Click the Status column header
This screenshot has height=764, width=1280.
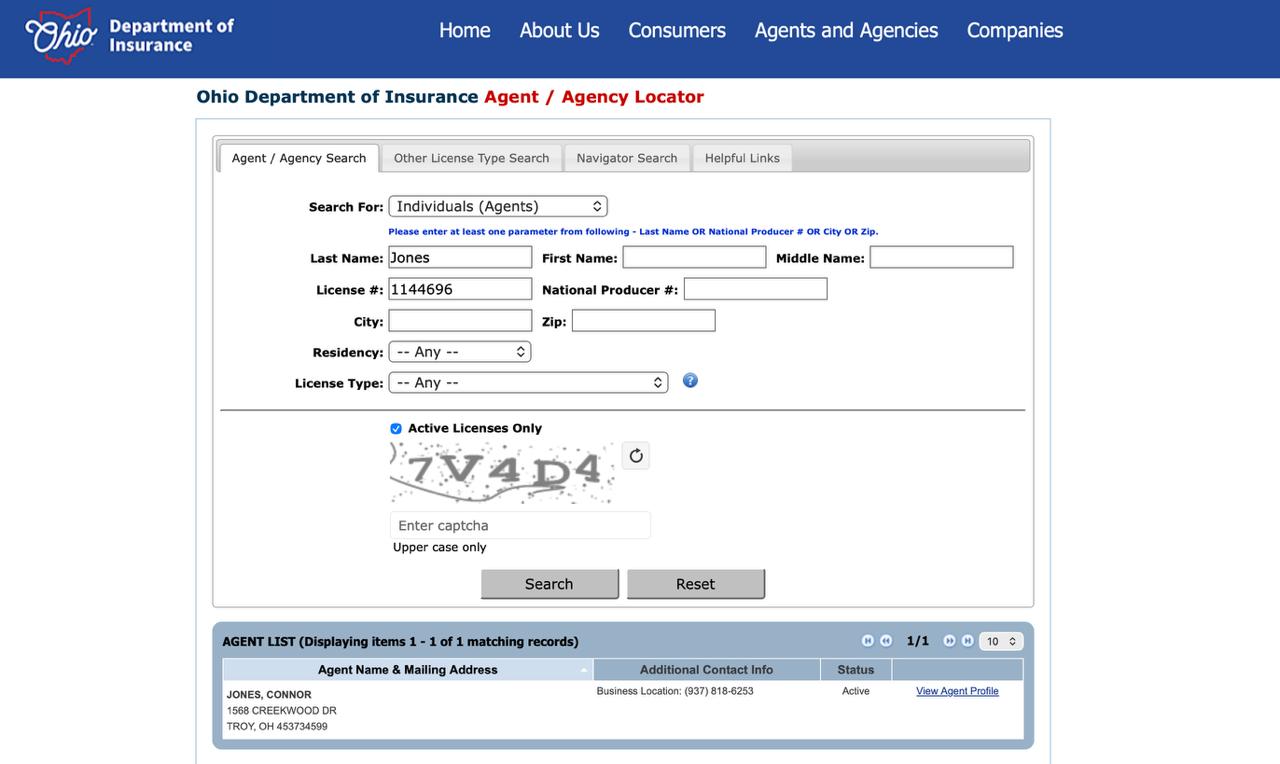coord(856,670)
